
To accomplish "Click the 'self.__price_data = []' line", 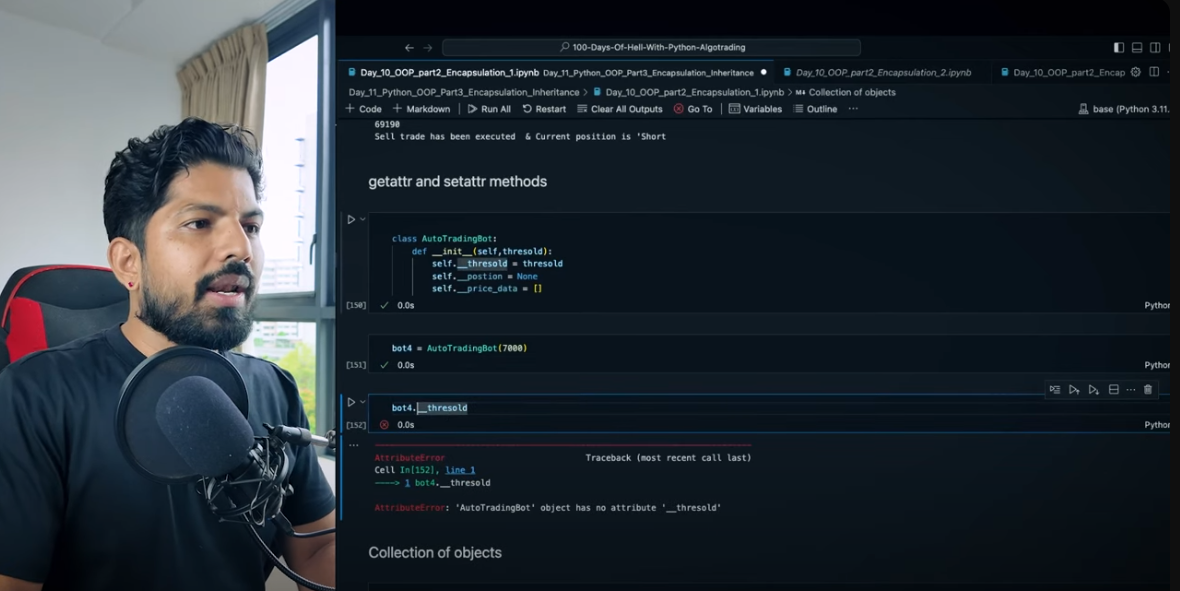I will click(x=487, y=288).
